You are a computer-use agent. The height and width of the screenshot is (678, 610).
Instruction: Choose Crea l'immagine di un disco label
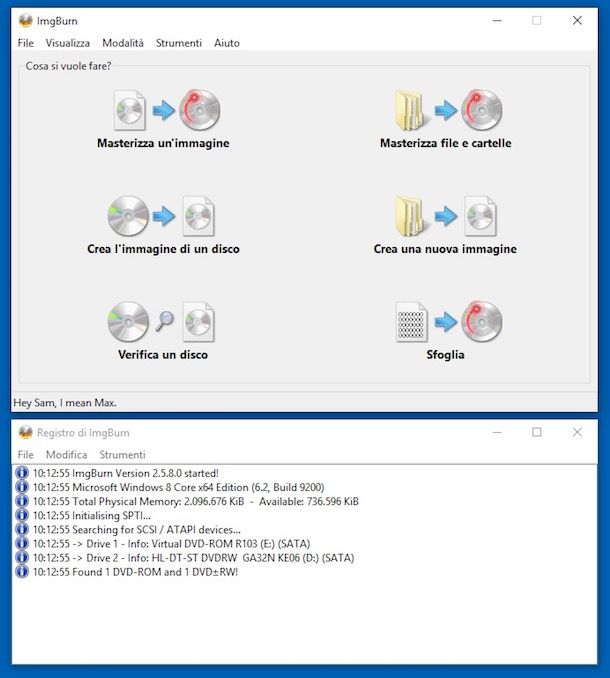[163, 249]
